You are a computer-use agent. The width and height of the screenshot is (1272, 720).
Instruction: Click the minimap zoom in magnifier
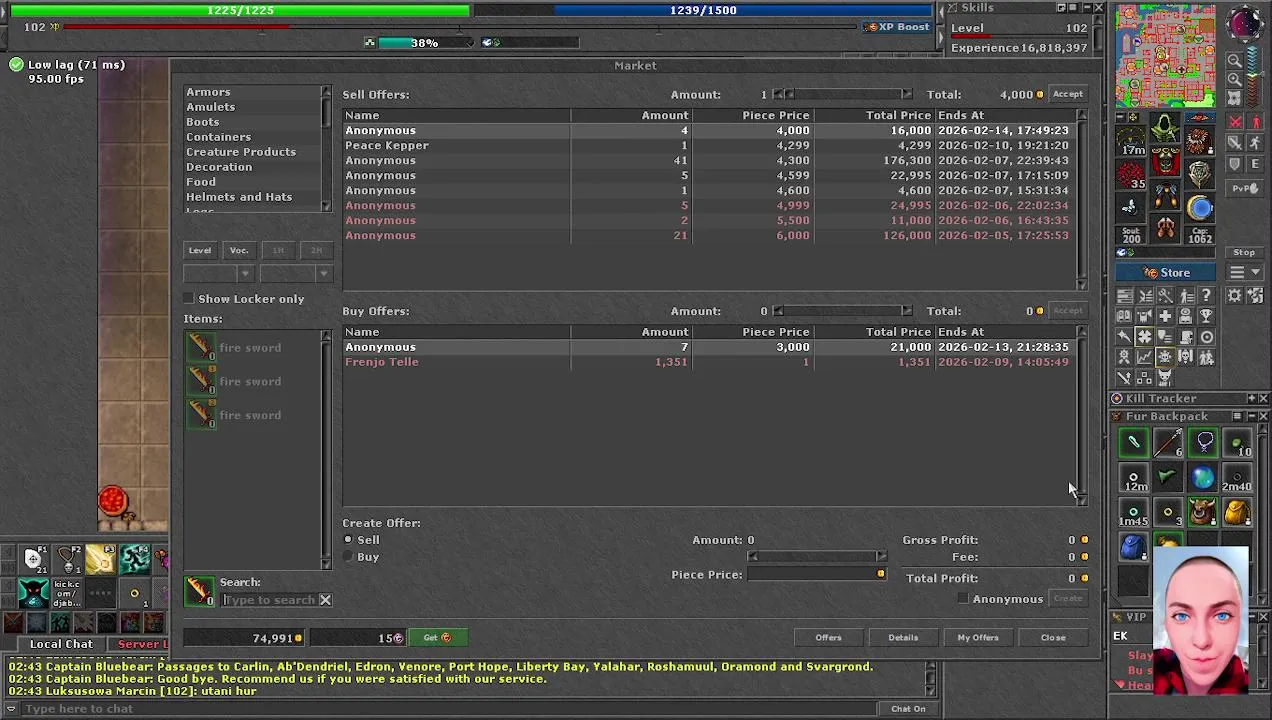click(1235, 79)
